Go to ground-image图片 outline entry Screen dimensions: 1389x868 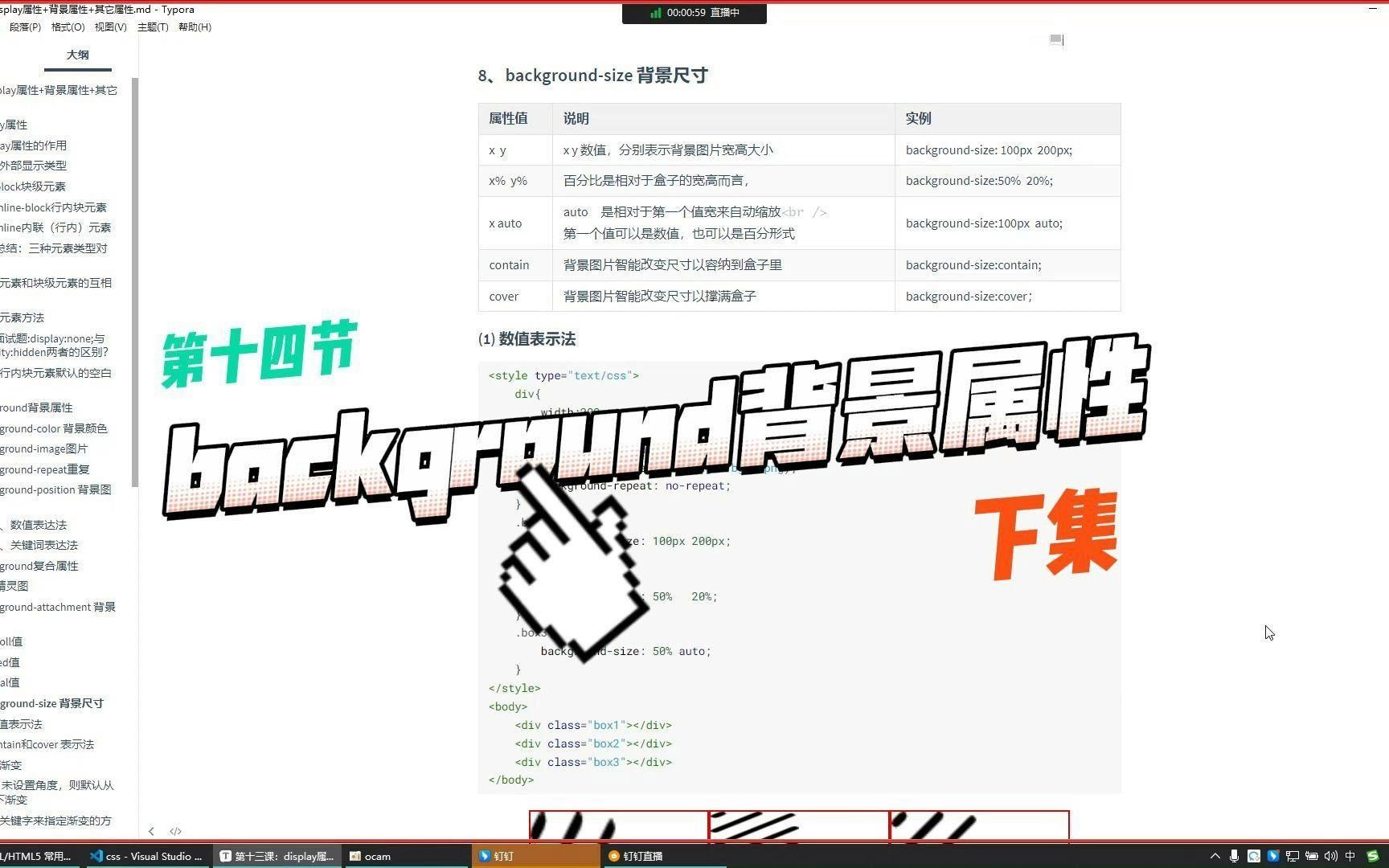coord(43,448)
